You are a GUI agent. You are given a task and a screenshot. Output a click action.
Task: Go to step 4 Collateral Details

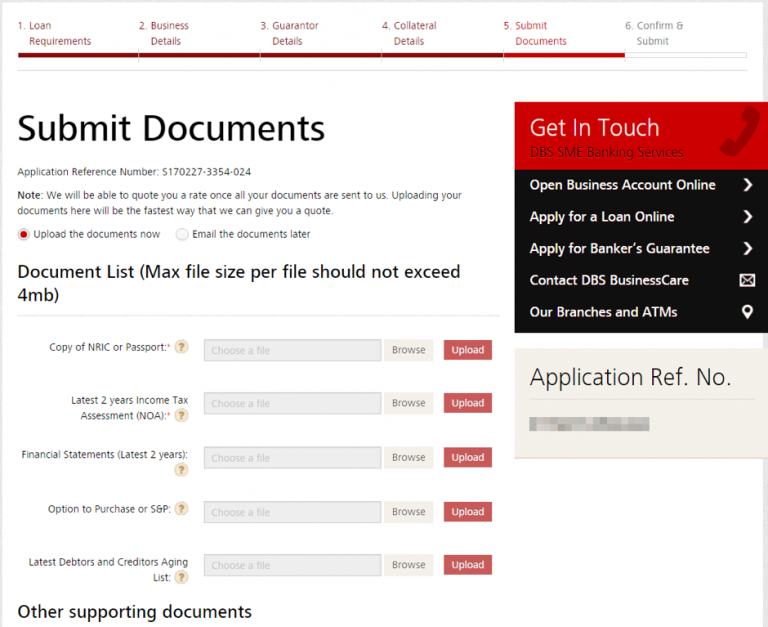click(x=409, y=33)
